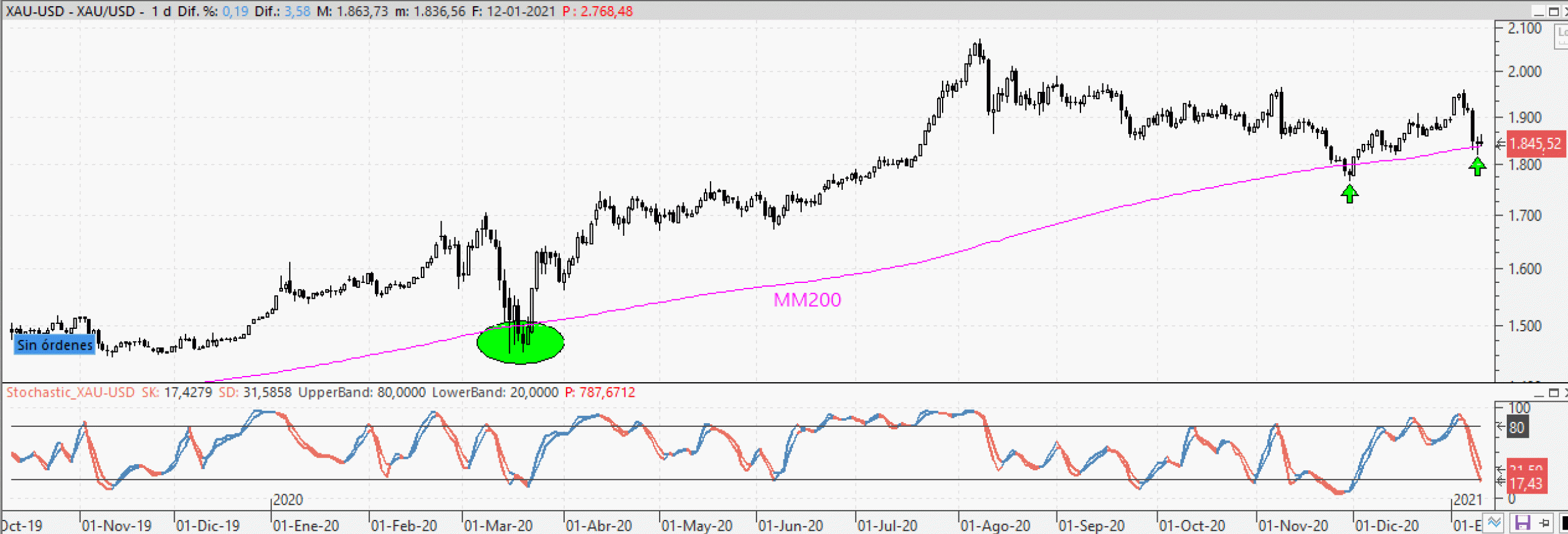The width and height of the screenshot is (1568, 534).
Task: Minimize the XAU-USD price chart panel
Action: tap(1539, 12)
